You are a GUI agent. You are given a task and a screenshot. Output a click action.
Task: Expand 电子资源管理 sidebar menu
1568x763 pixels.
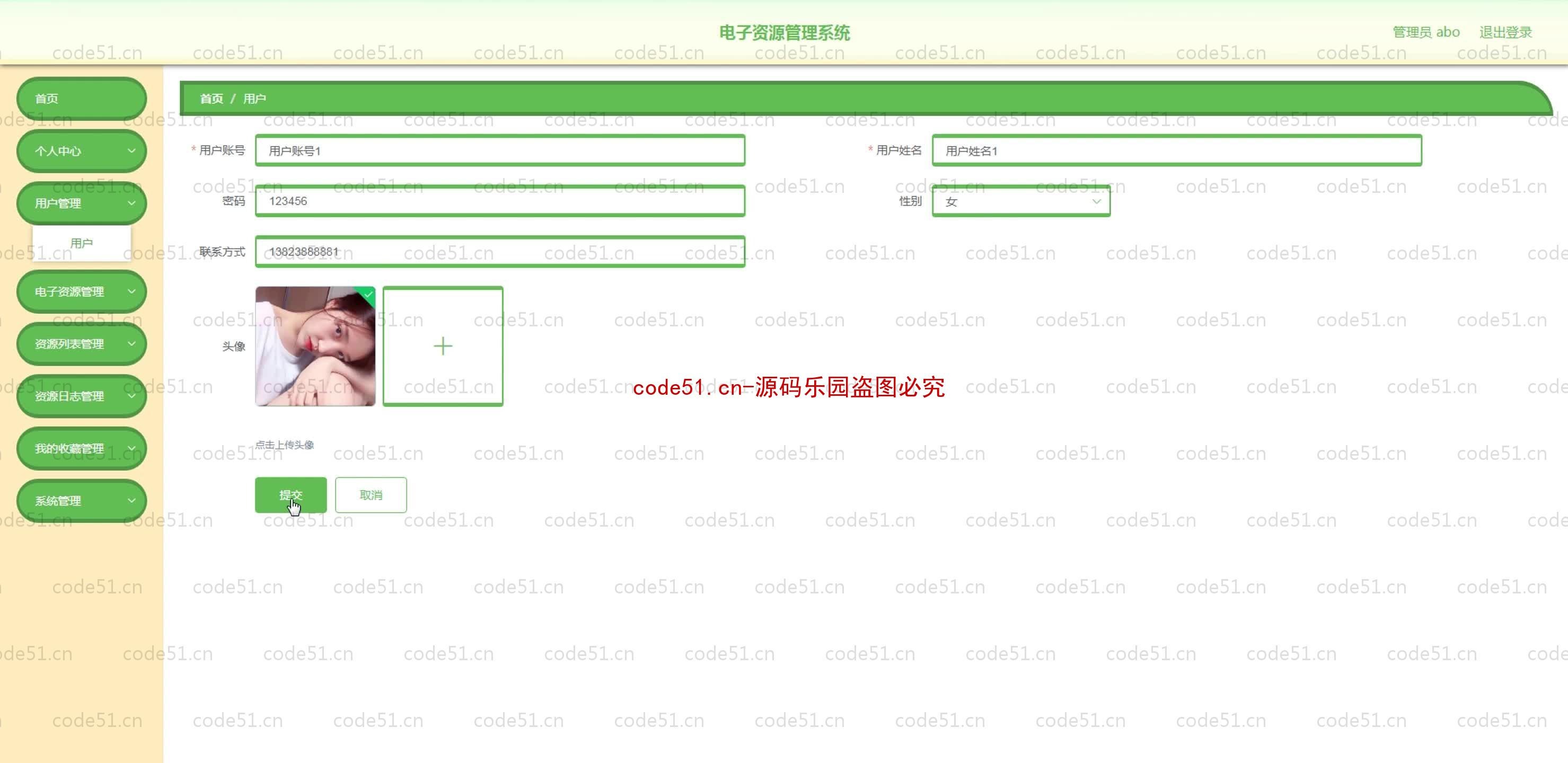click(80, 291)
